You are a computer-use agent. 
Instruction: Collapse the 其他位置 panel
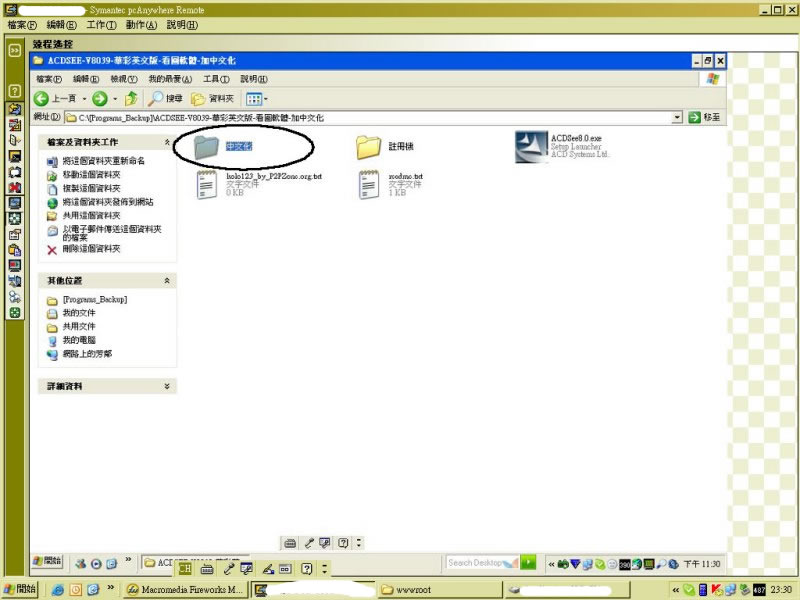pos(167,281)
